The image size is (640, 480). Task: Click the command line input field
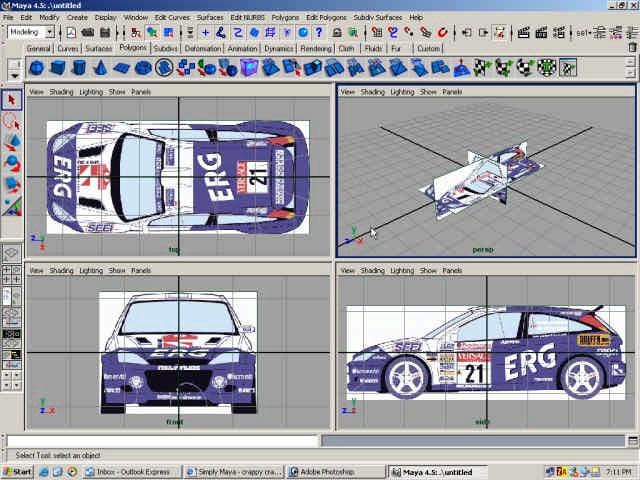(160, 440)
